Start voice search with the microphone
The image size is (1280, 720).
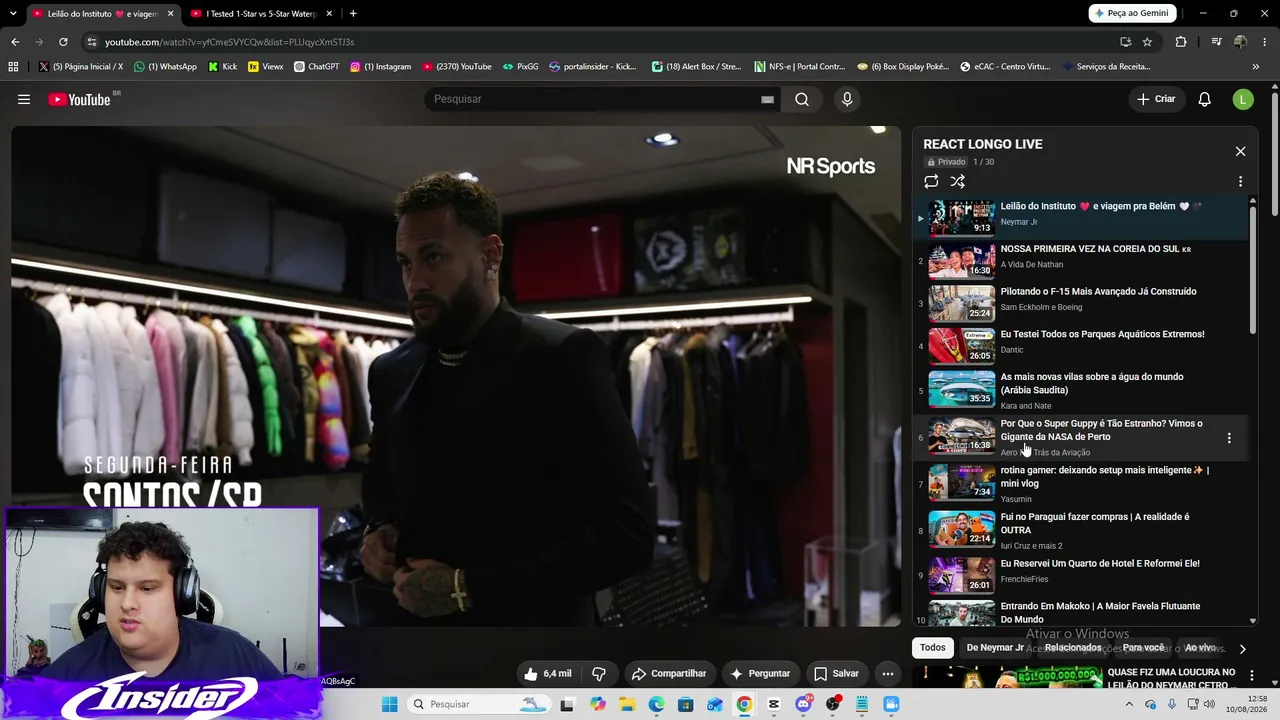click(x=847, y=99)
